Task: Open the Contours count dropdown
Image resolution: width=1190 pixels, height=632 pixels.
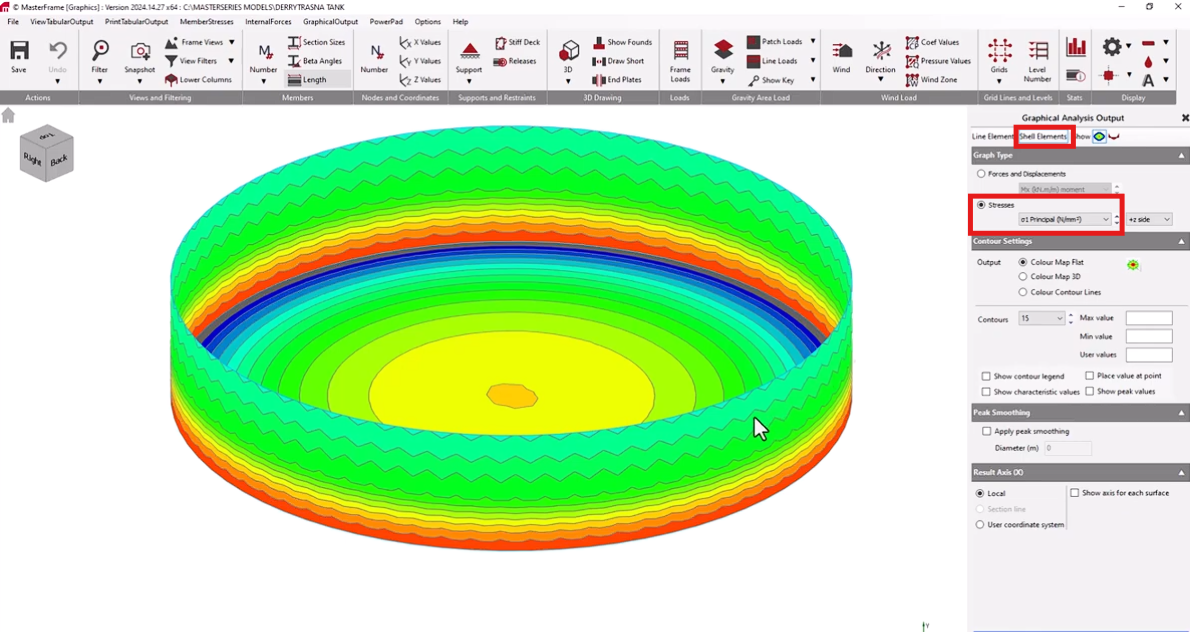Action: pyautogui.click(x=1040, y=319)
